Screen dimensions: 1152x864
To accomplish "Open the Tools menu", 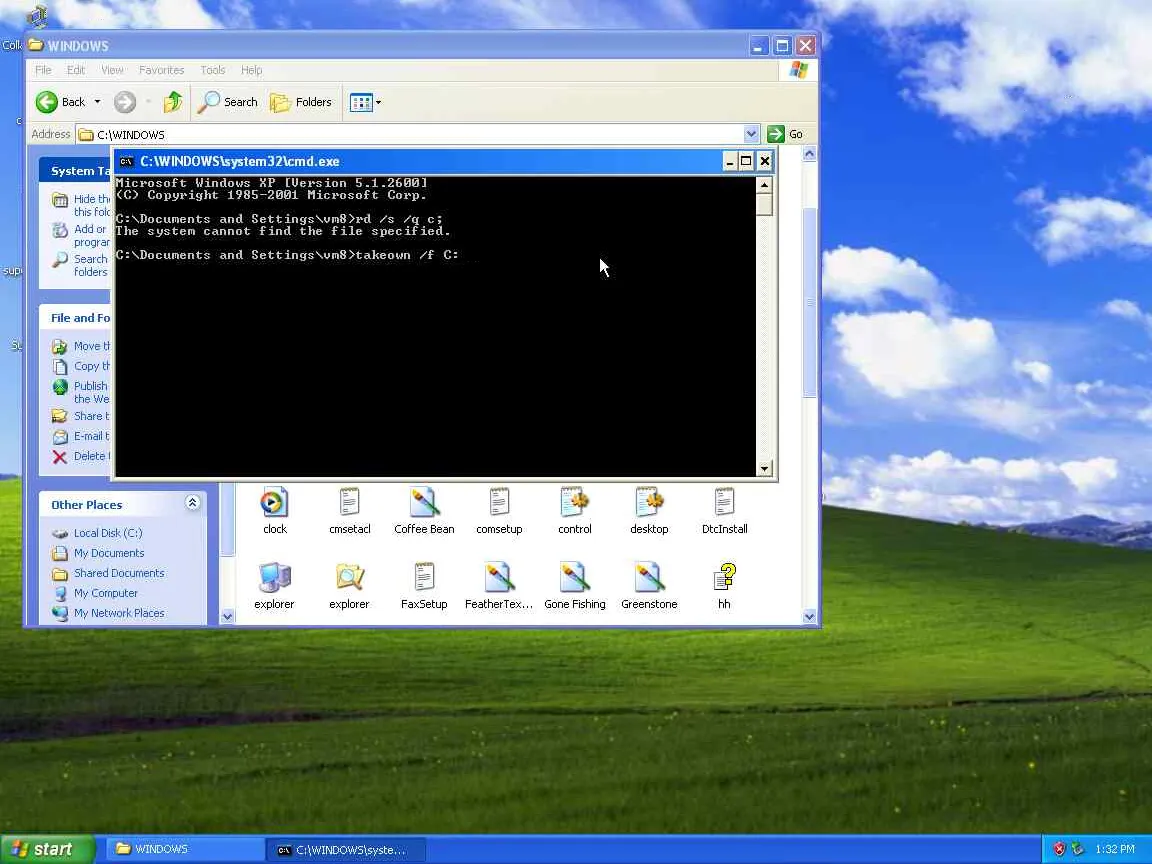I will click(x=212, y=70).
